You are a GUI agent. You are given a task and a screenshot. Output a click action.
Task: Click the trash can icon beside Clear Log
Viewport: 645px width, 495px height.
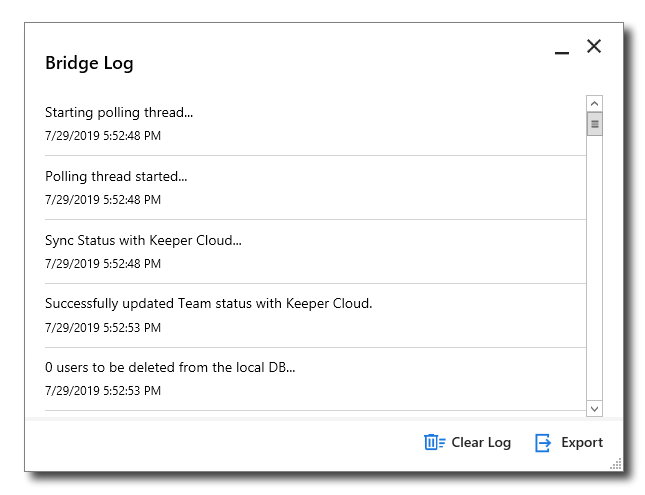434,442
